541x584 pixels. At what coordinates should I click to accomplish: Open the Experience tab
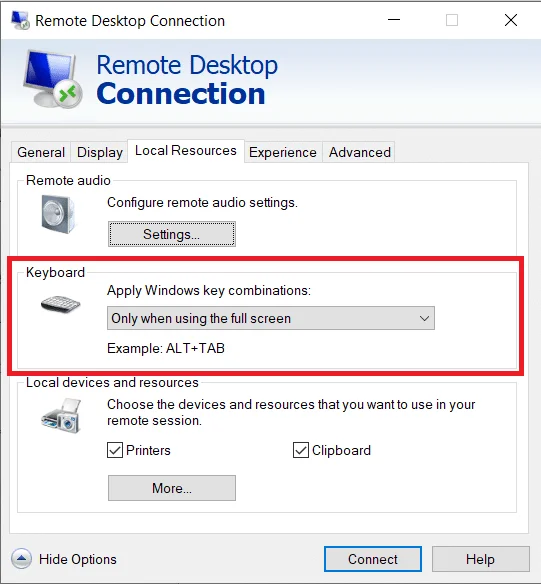[x=283, y=152]
